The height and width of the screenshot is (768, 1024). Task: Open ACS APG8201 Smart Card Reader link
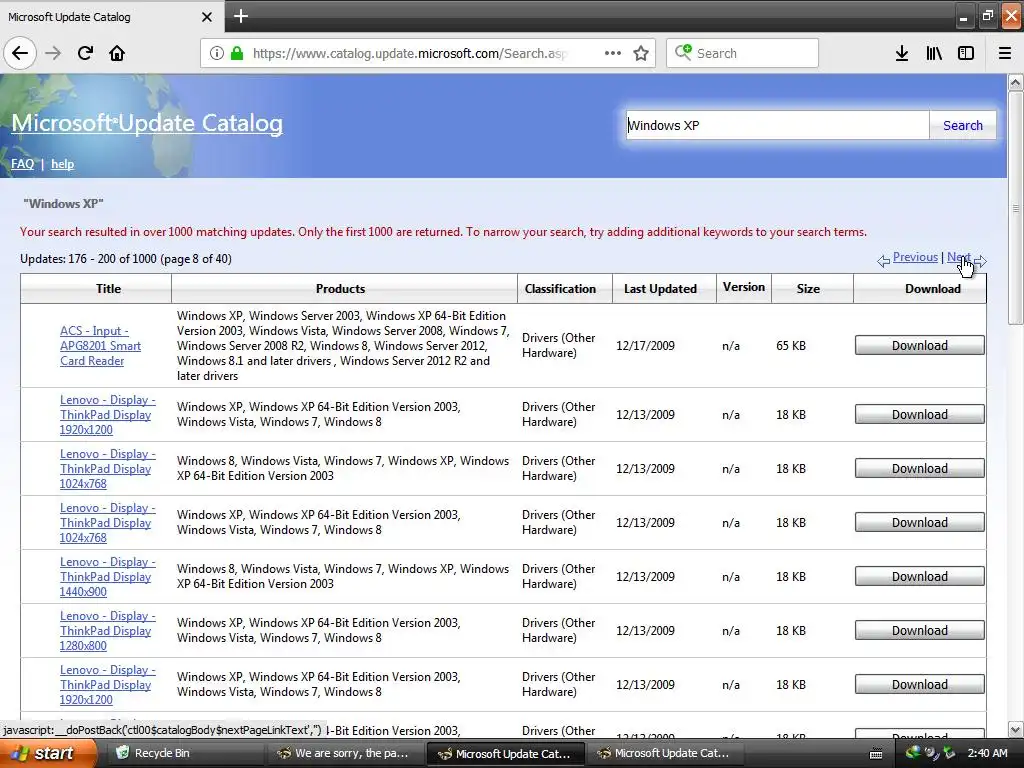point(101,345)
